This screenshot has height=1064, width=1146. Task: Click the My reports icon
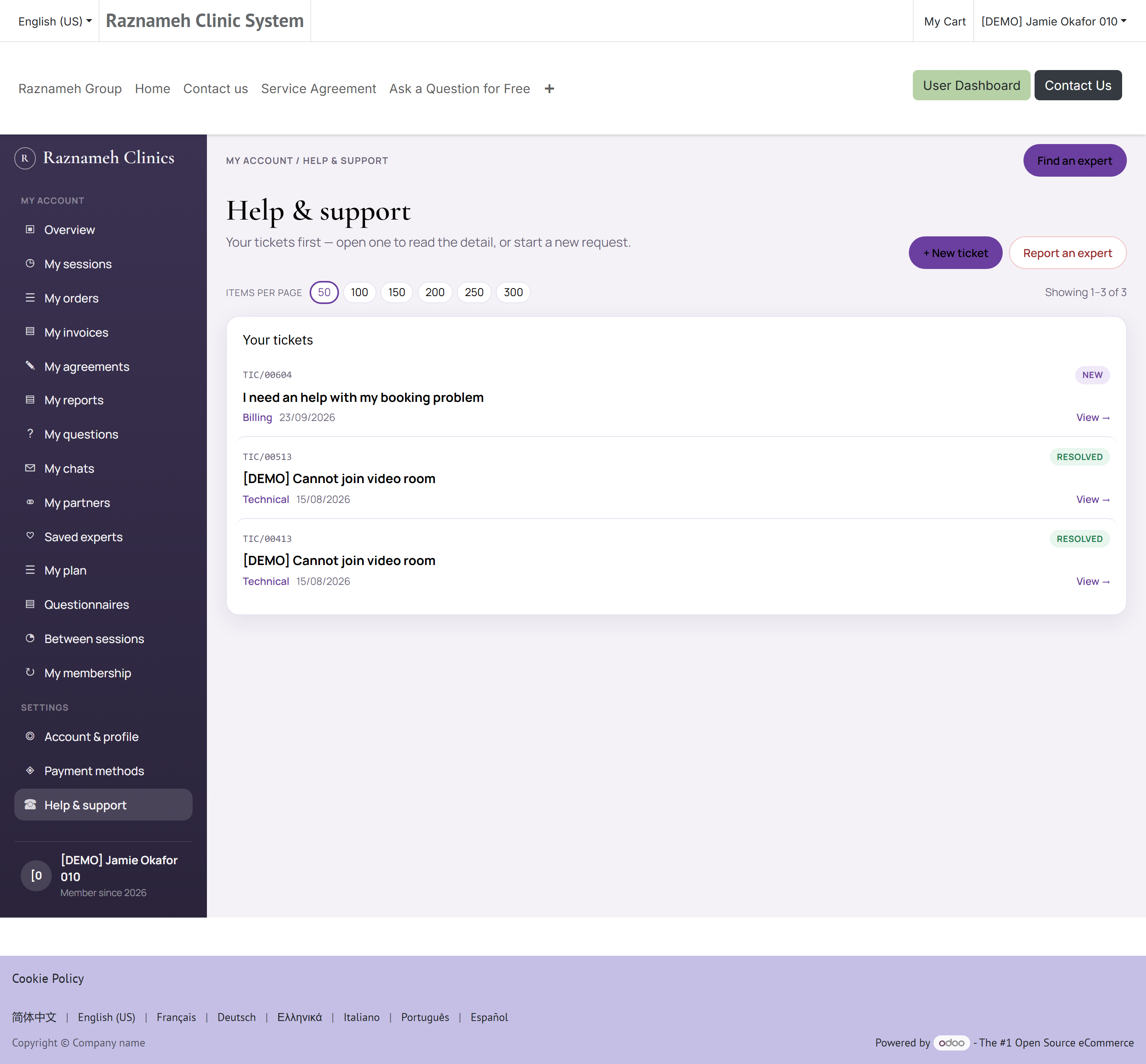point(30,399)
